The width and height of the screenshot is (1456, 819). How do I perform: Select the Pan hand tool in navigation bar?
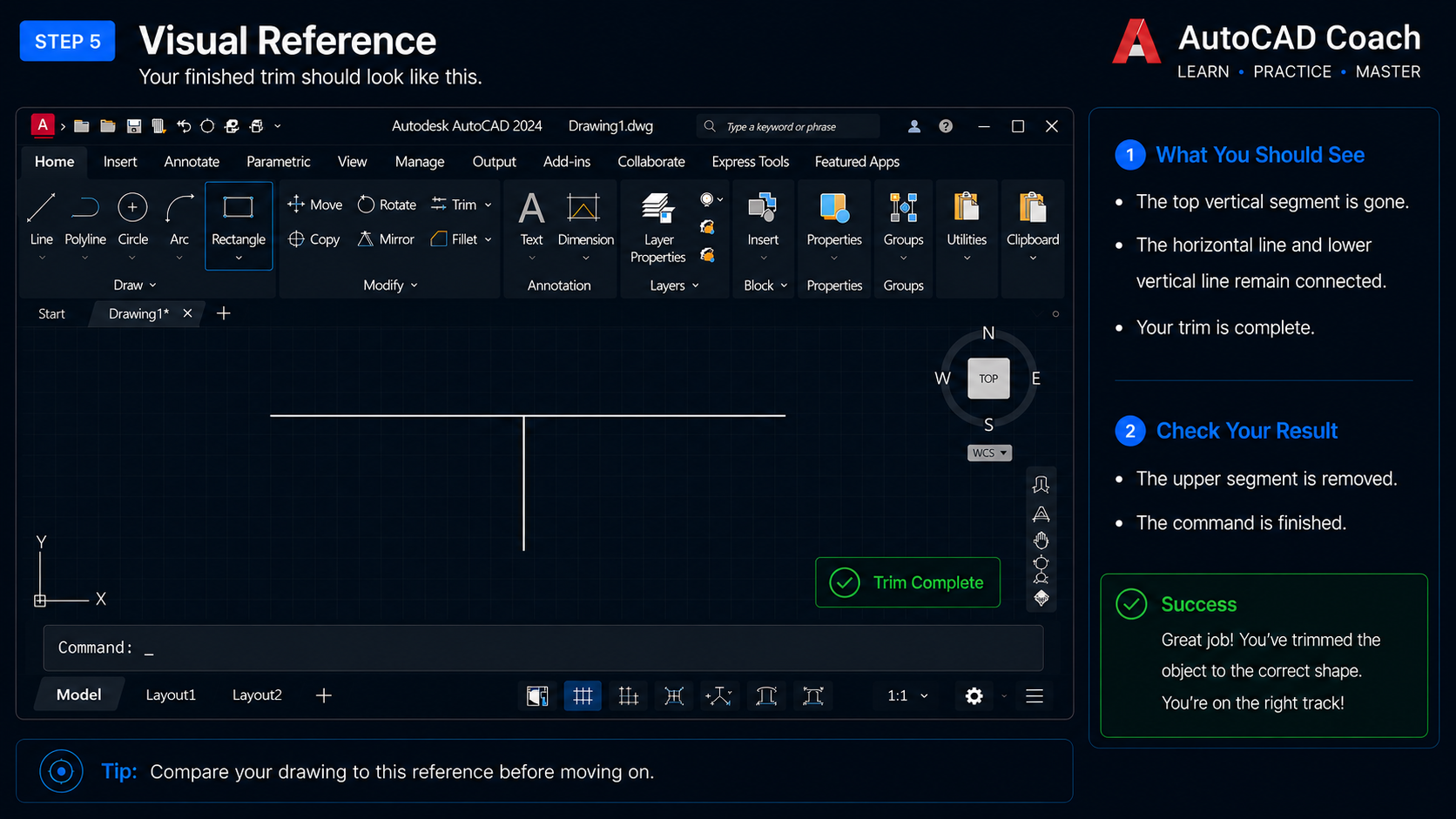tap(1041, 540)
